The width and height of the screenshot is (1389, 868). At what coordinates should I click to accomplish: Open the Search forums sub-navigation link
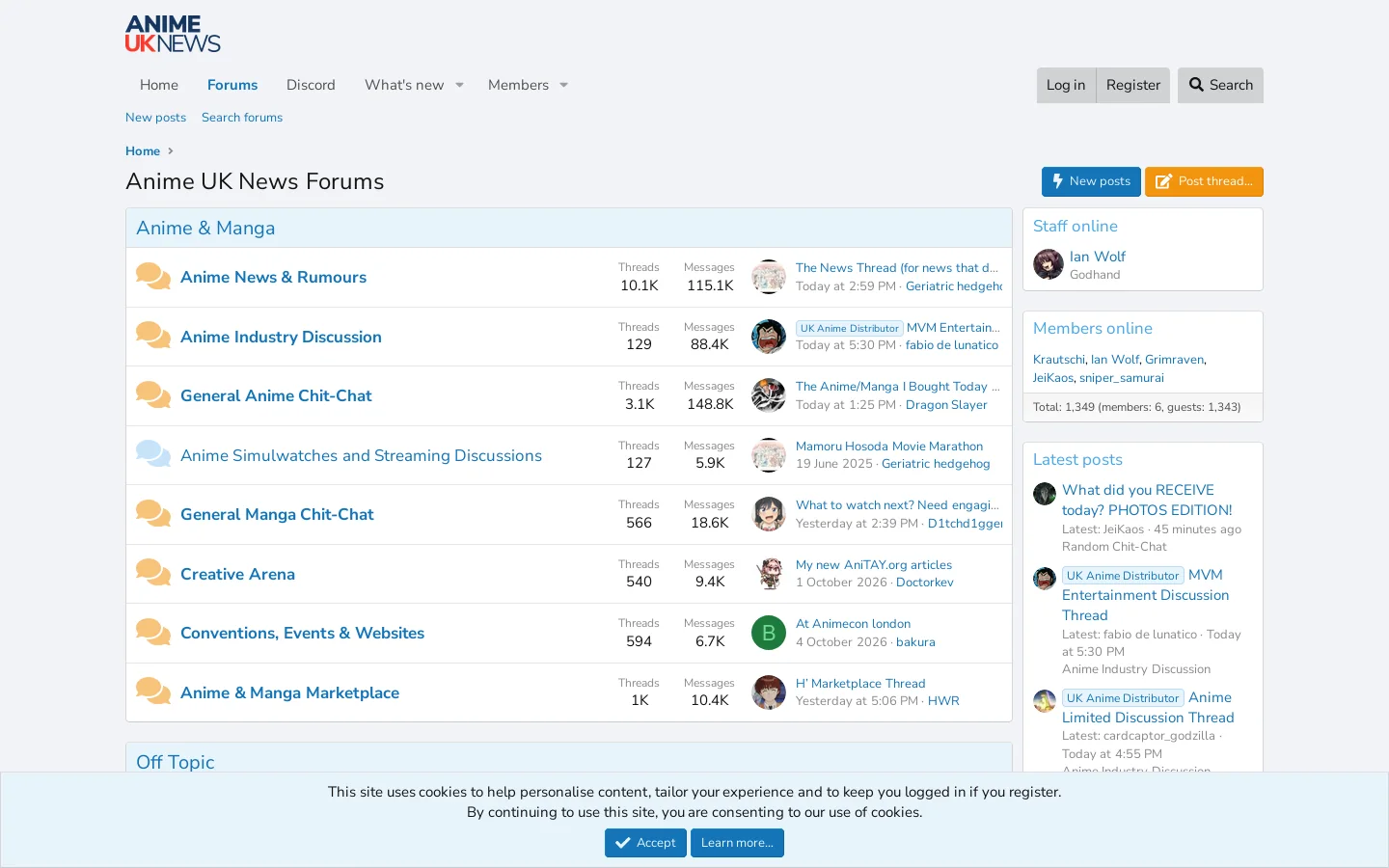pos(242,118)
